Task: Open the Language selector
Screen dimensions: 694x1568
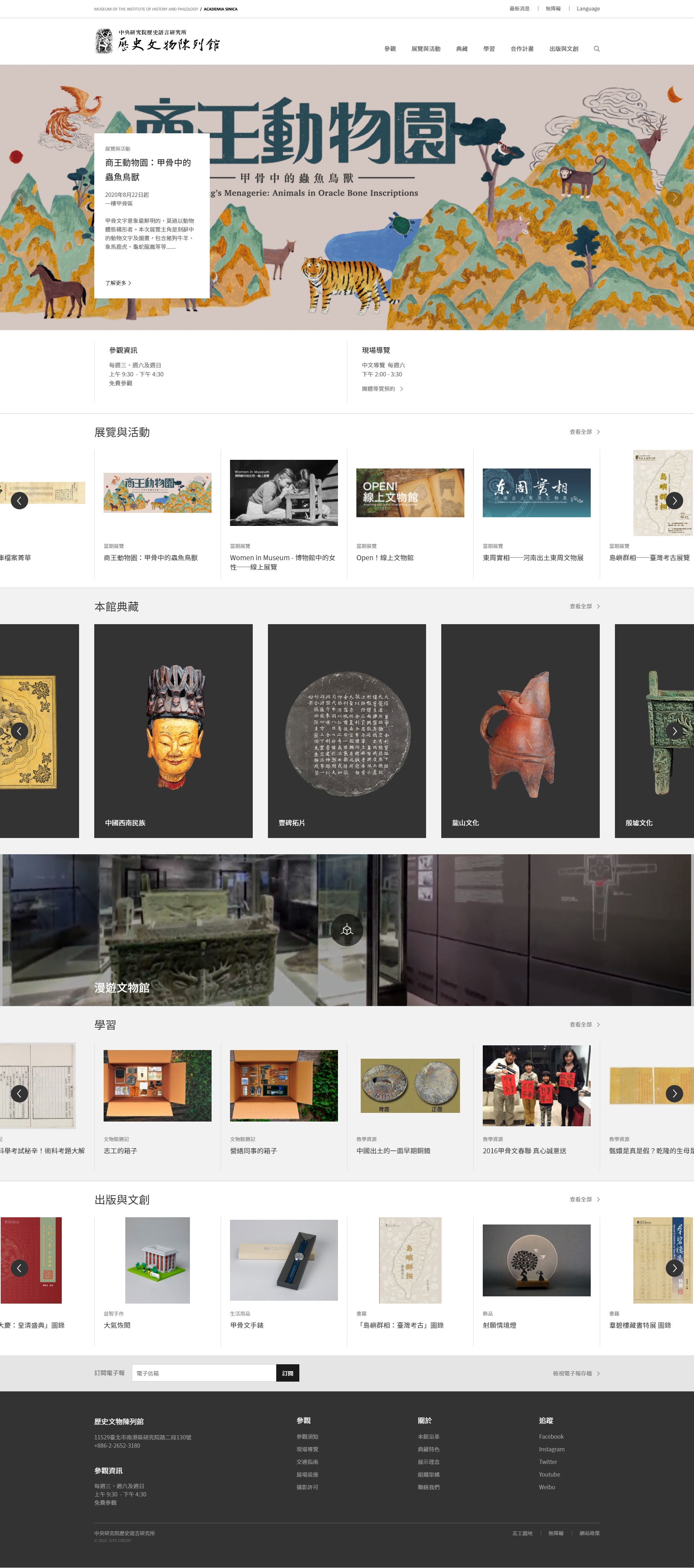Action: (x=587, y=9)
